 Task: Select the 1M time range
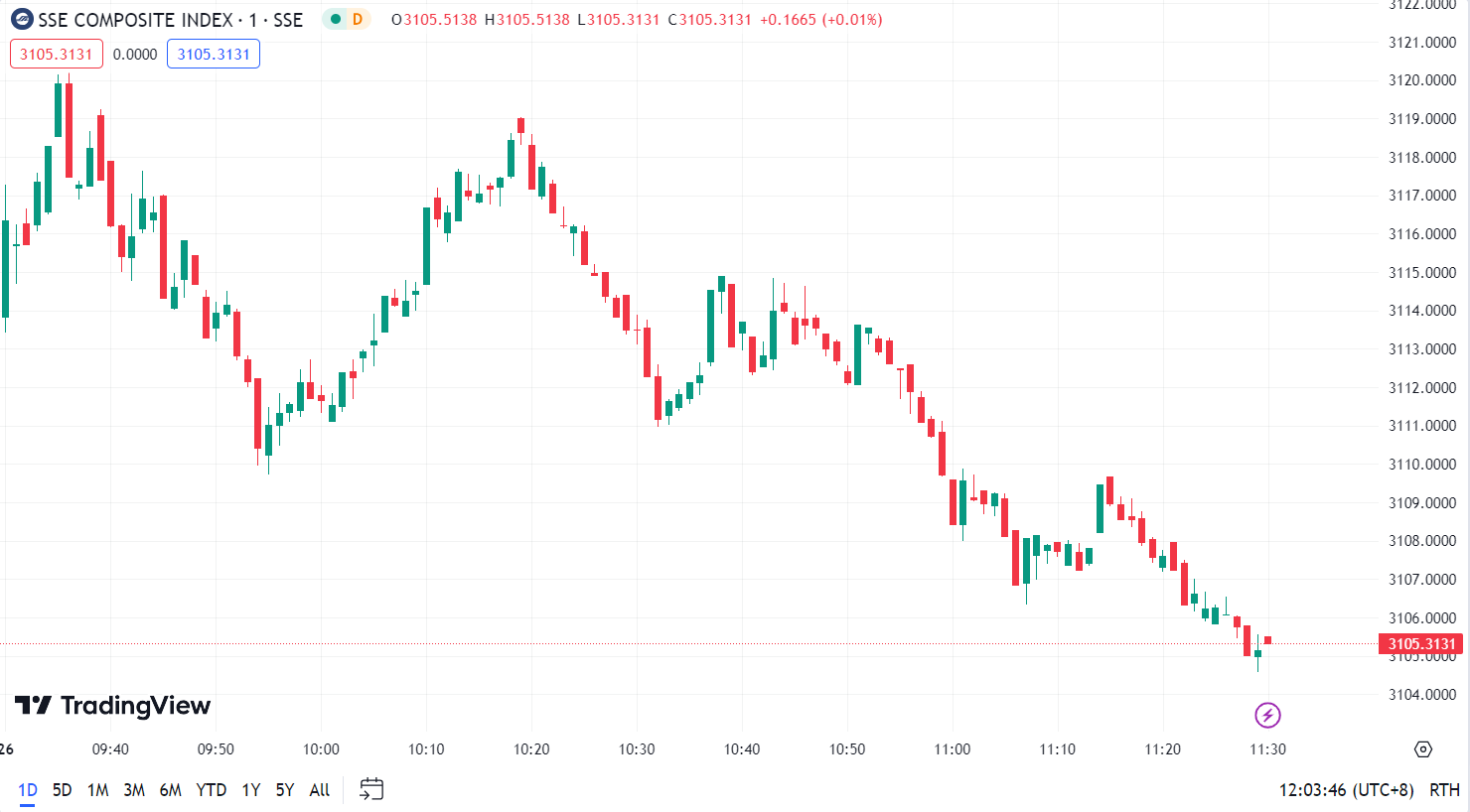(97, 790)
